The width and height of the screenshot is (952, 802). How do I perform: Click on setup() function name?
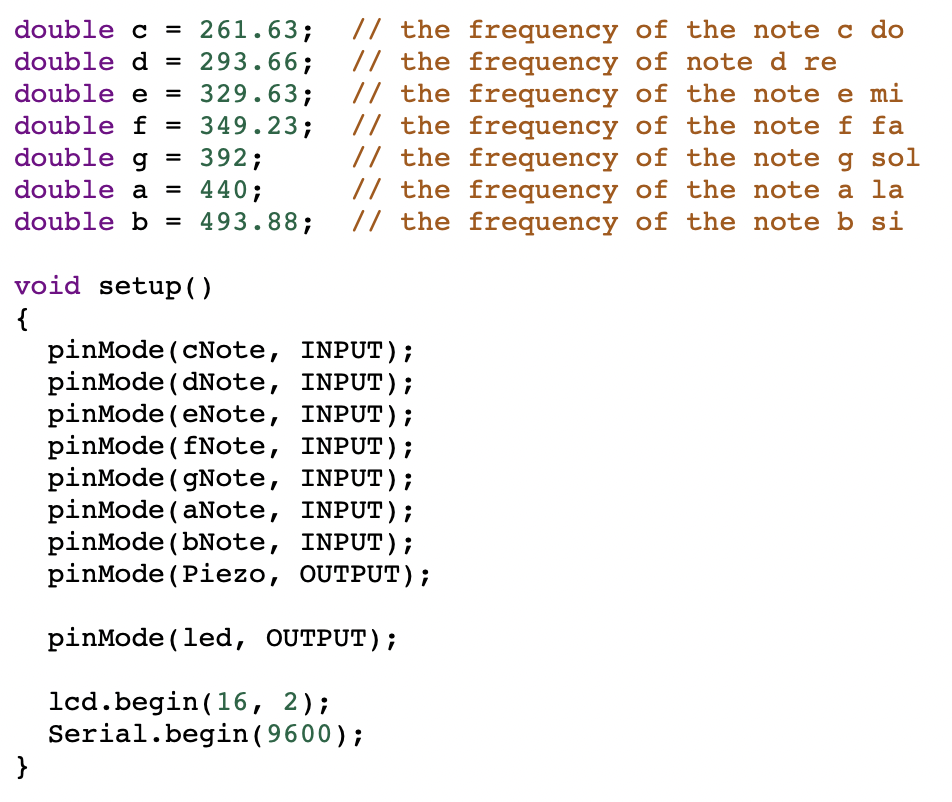coord(155,287)
